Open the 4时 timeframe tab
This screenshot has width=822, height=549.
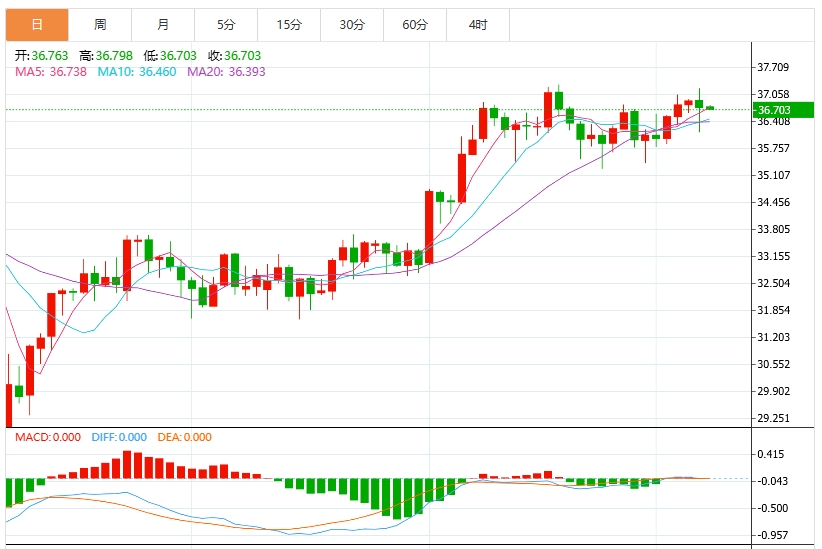pyautogui.click(x=478, y=25)
